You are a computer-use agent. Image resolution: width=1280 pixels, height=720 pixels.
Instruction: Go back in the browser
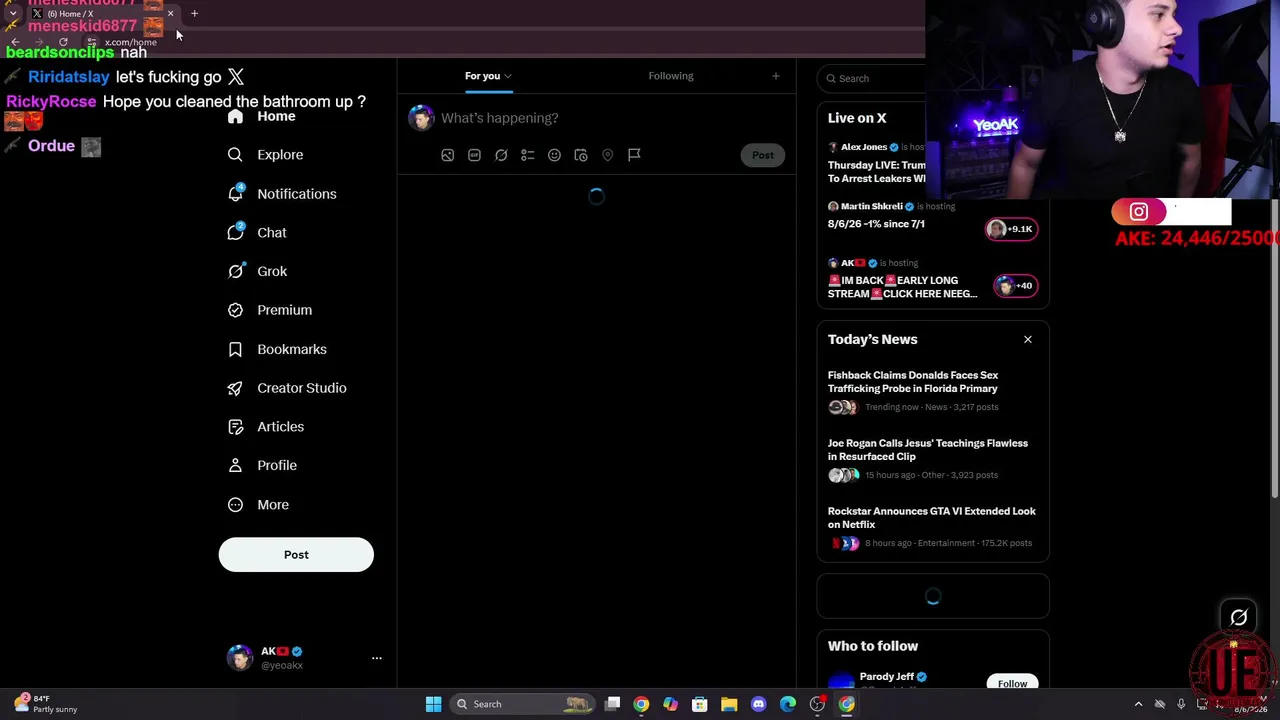(x=14, y=42)
